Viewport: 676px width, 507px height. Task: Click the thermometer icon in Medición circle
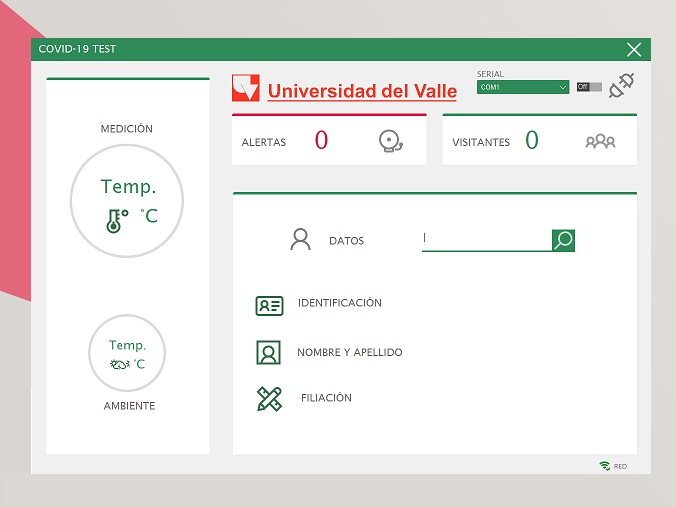(116, 220)
